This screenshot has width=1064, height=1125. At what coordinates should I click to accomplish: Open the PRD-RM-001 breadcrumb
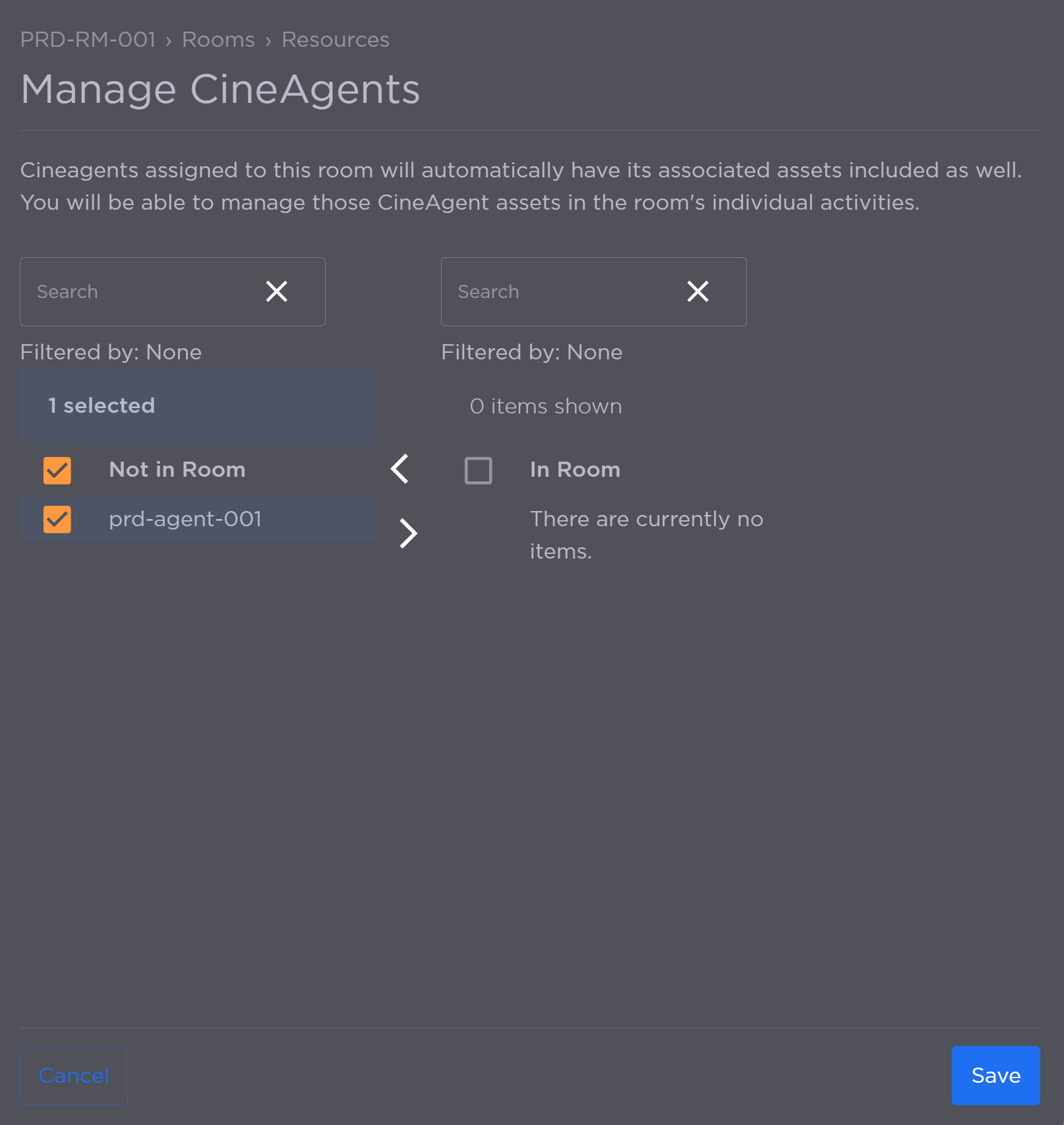(x=88, y=39)
